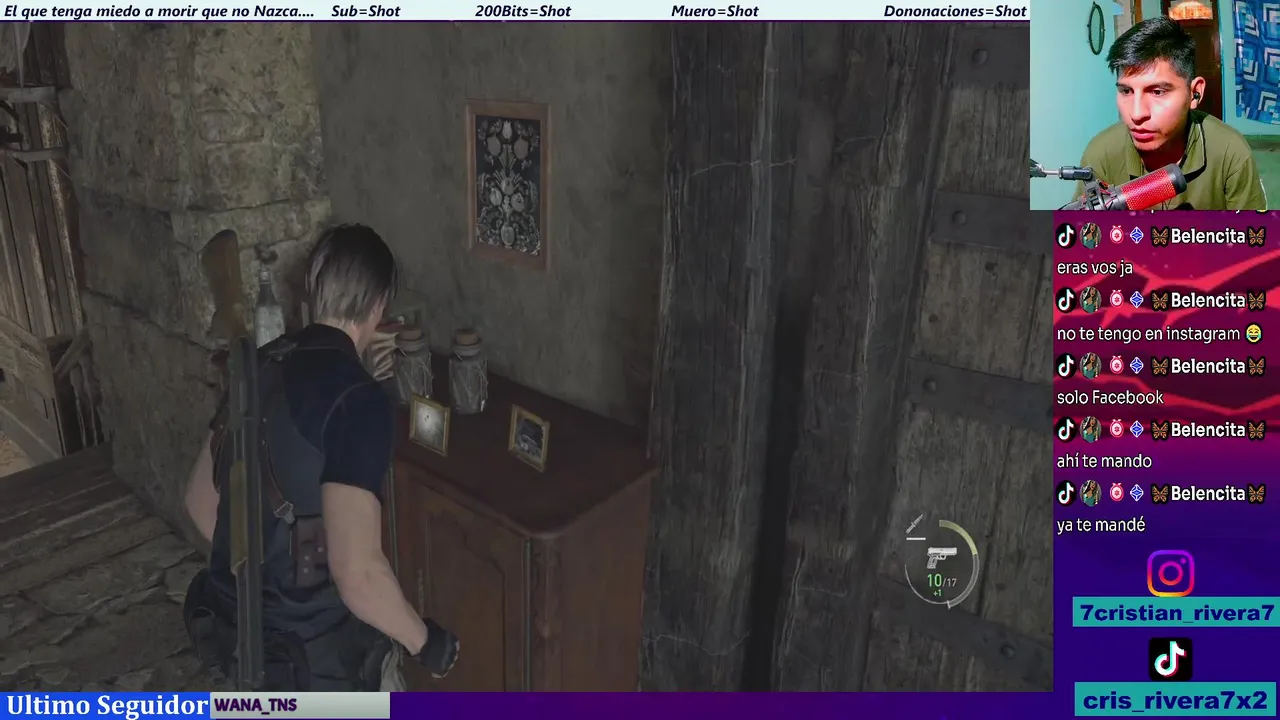
Task: Click the "Dononaciones=Shot" banner text
Action: [955, 11]
